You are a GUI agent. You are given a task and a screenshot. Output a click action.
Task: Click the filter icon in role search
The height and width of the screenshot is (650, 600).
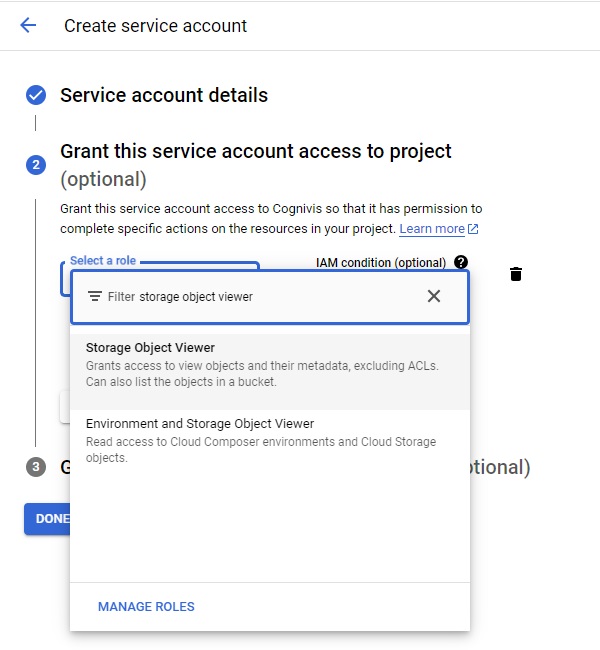pyautogui.click(x=95, y=296)
